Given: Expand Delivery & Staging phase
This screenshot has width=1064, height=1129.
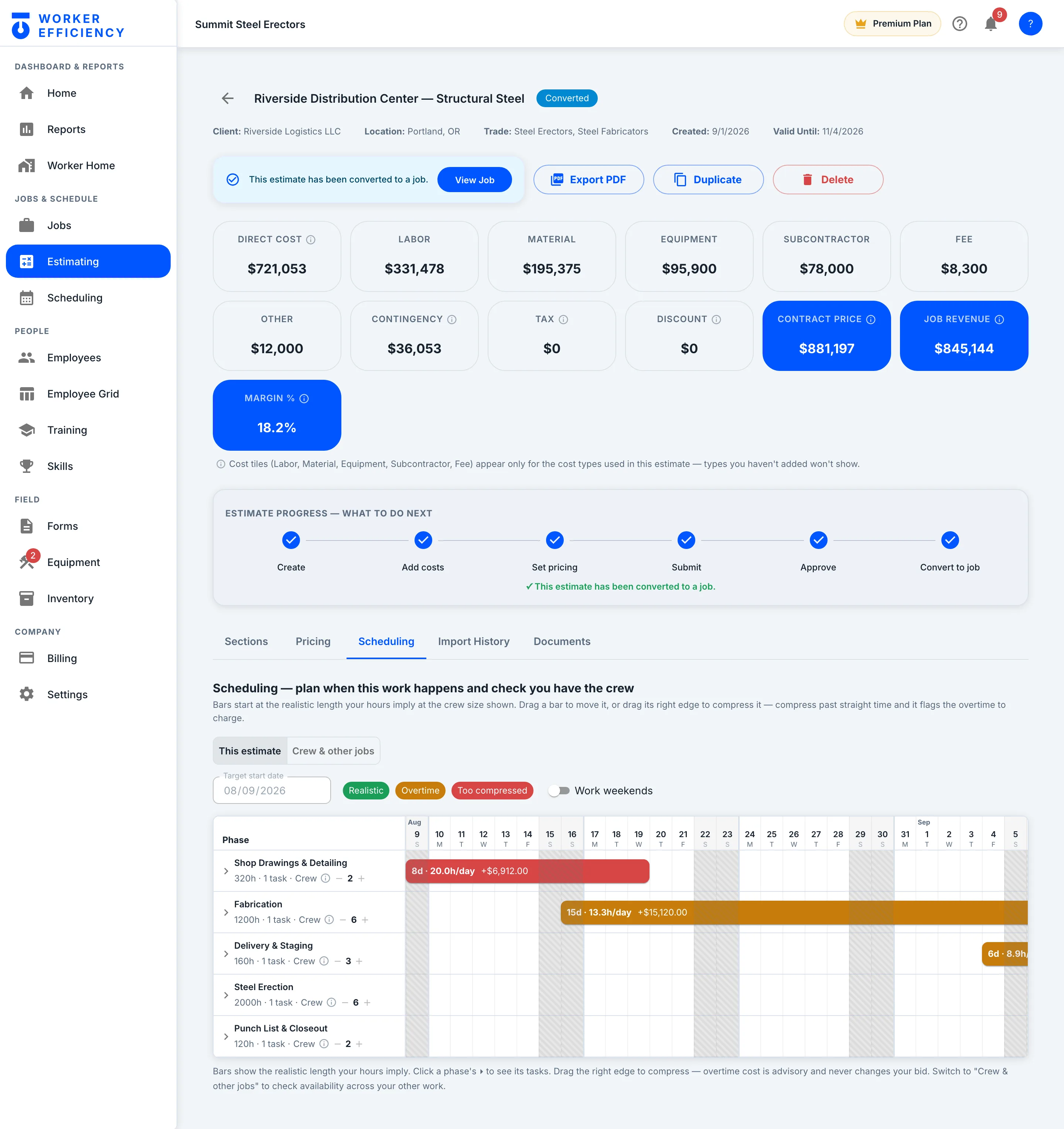Looking at the screenshot, I should click(226, 954).
